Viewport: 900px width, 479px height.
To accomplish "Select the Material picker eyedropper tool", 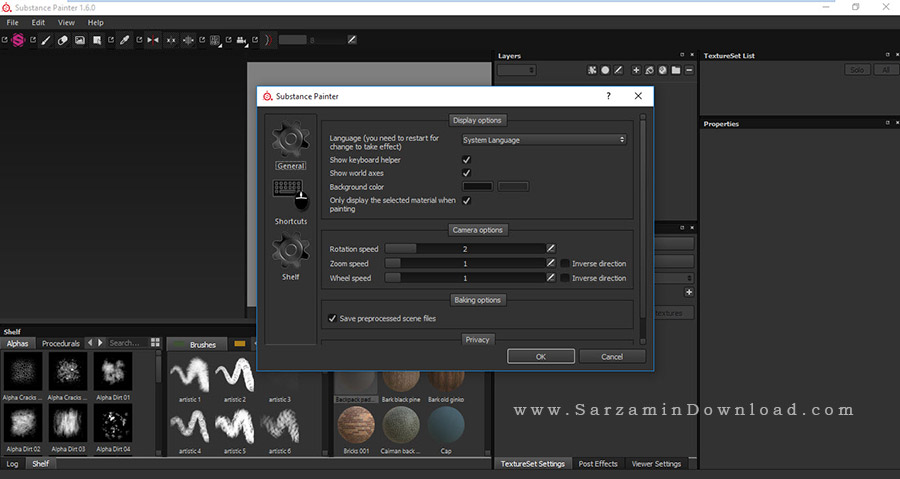I will click(x=125, y=40).
